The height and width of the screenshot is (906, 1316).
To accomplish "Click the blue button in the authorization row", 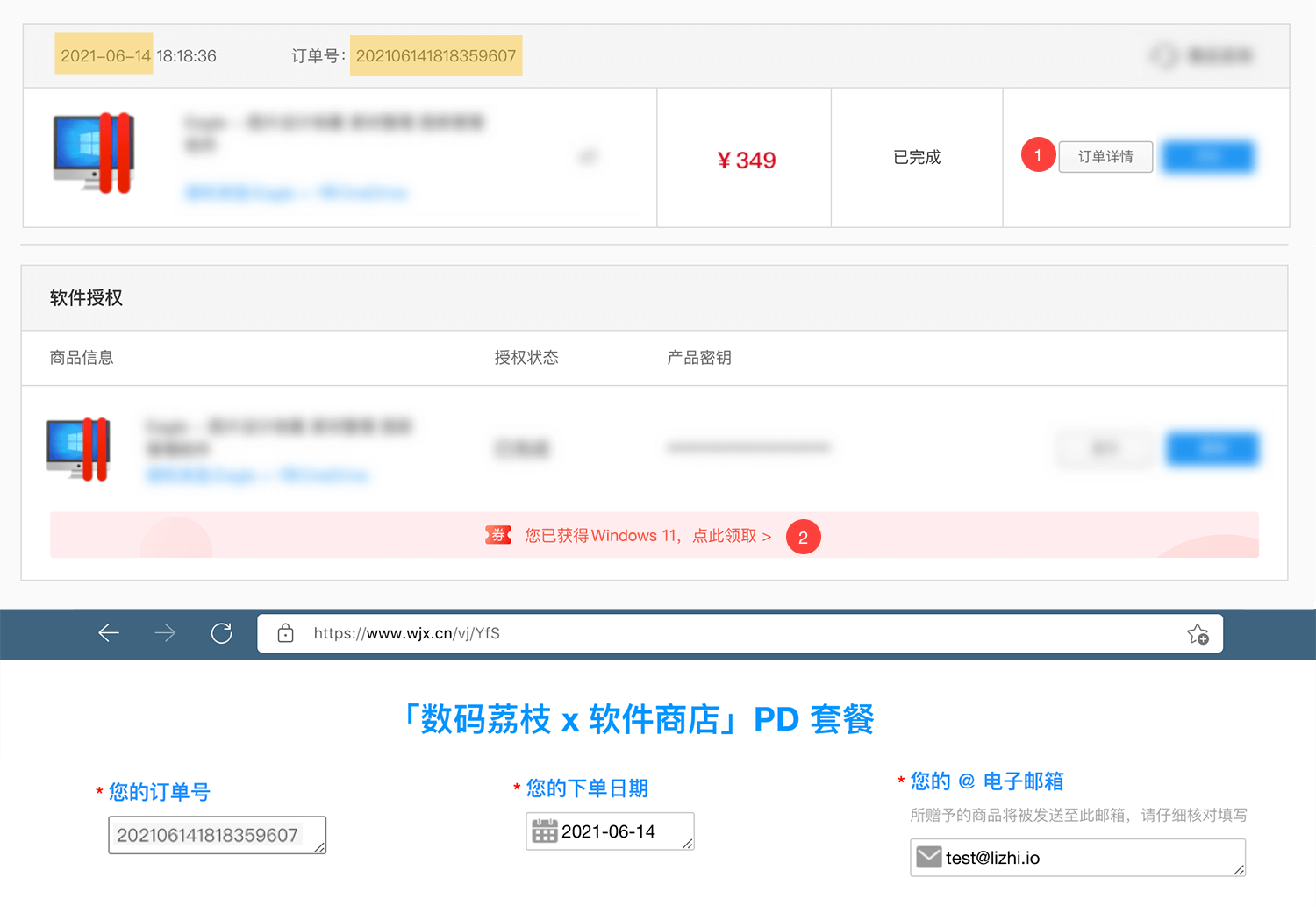I will (x=1212, y=448).
